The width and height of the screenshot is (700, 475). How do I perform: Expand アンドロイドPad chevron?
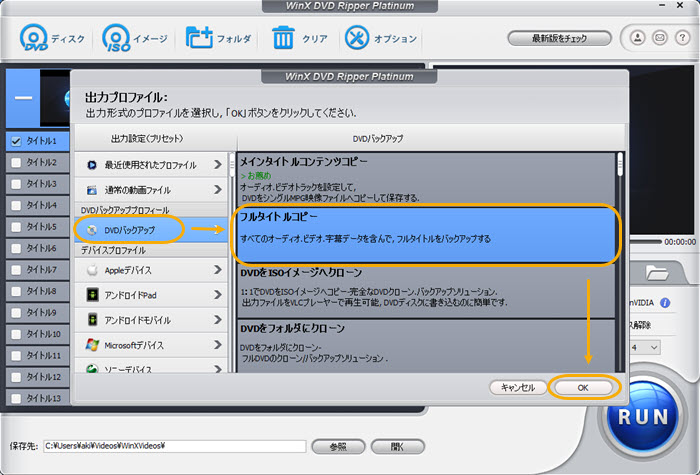click(x=218, y=295)
